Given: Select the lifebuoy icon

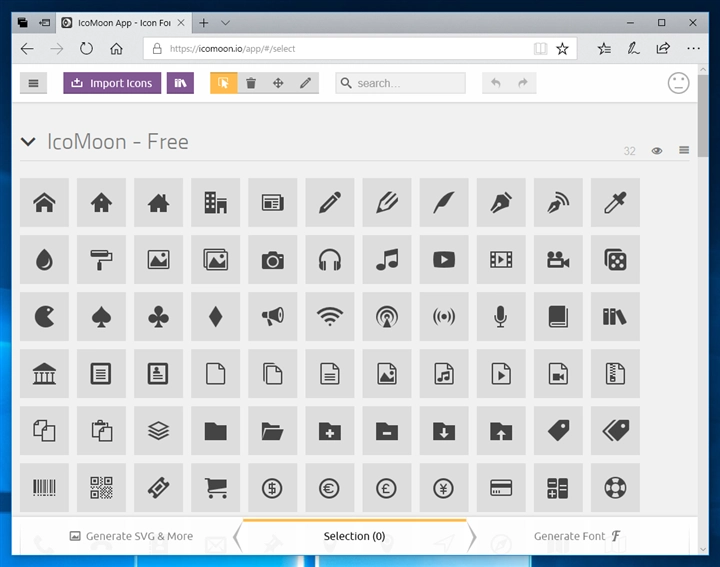Looking at the screenshot, I should pyautogui.click(x=615, y=488).
